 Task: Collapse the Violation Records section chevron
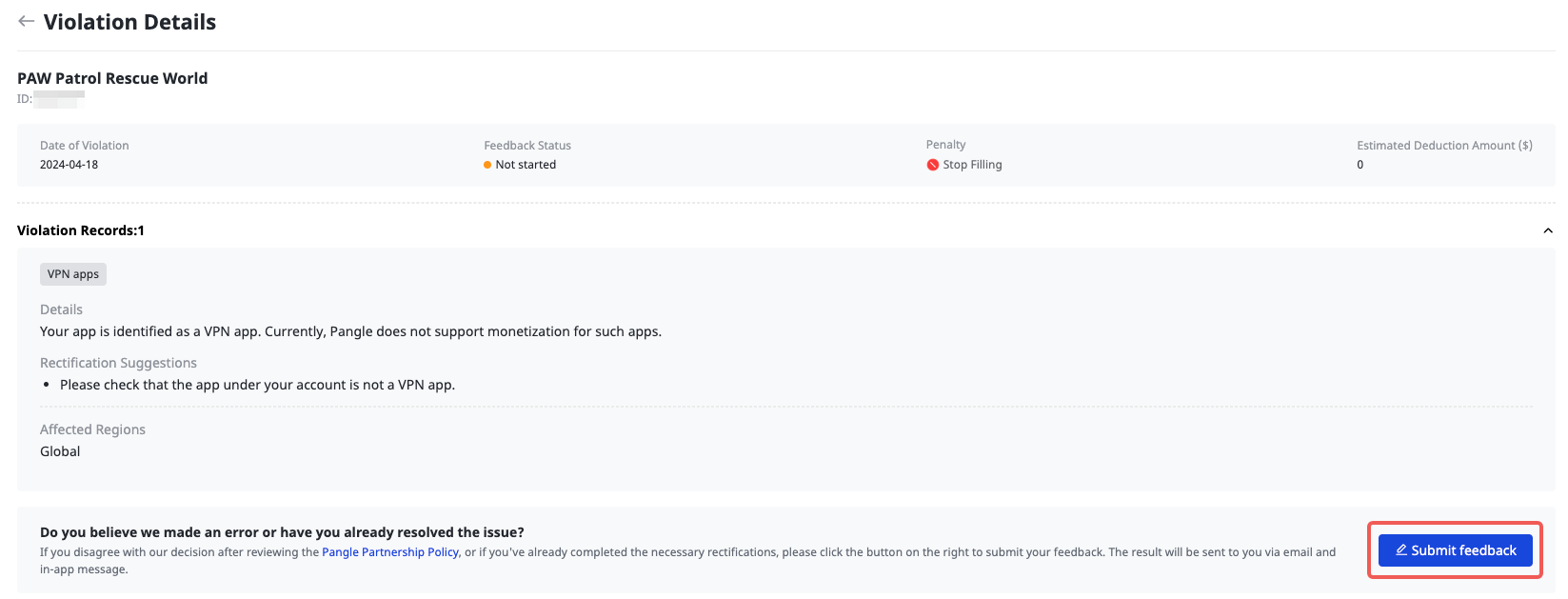1547,230
